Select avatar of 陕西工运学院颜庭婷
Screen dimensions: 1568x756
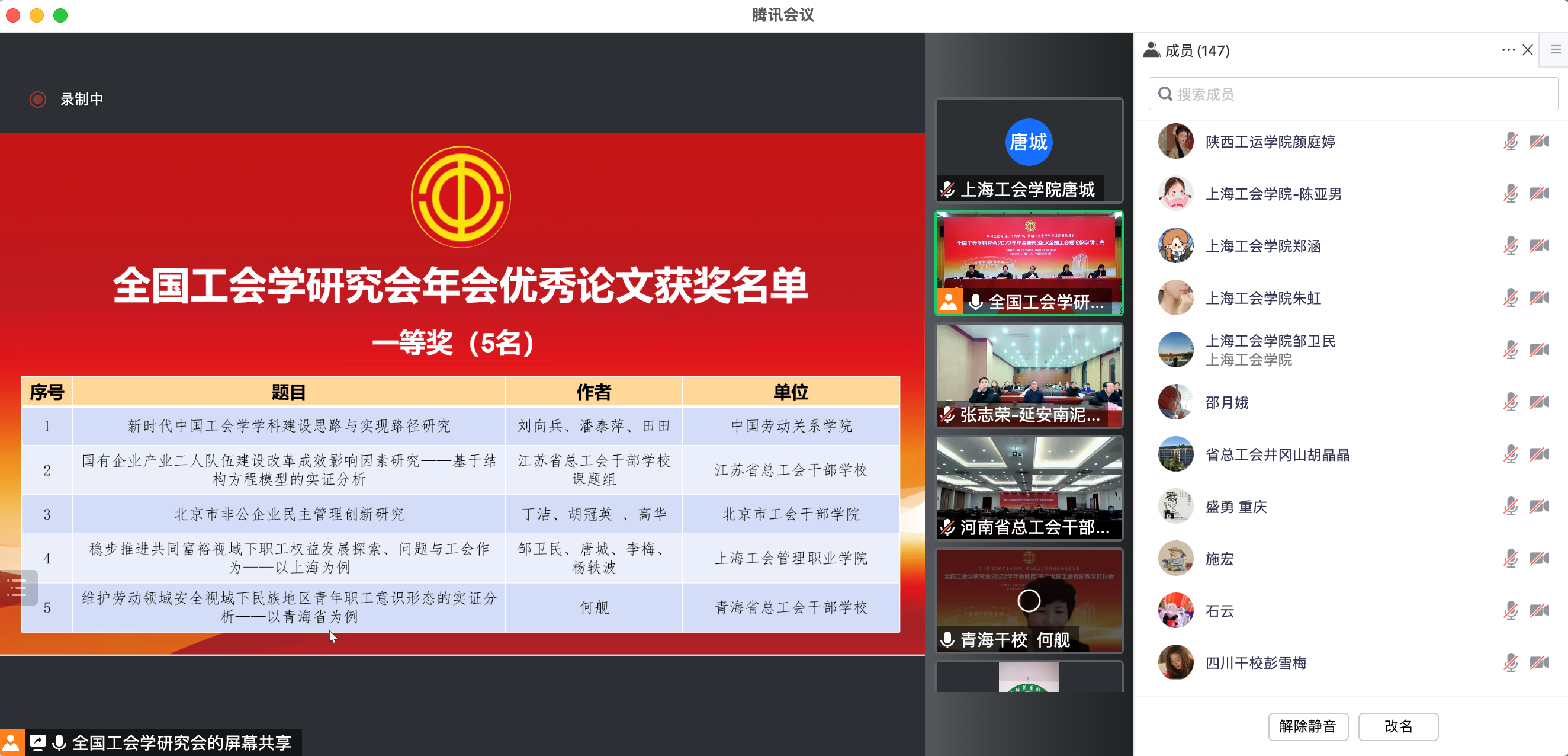1175,142
